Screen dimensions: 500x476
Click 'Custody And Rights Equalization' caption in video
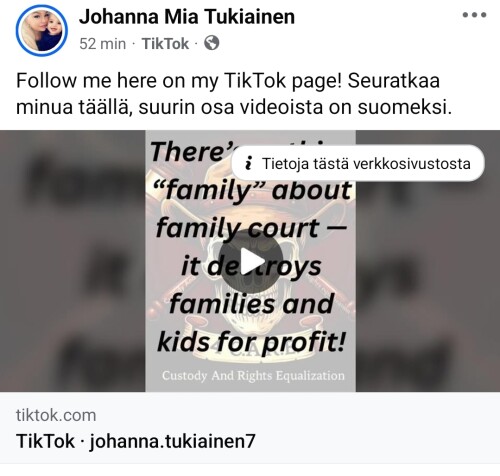click(253, 376)
